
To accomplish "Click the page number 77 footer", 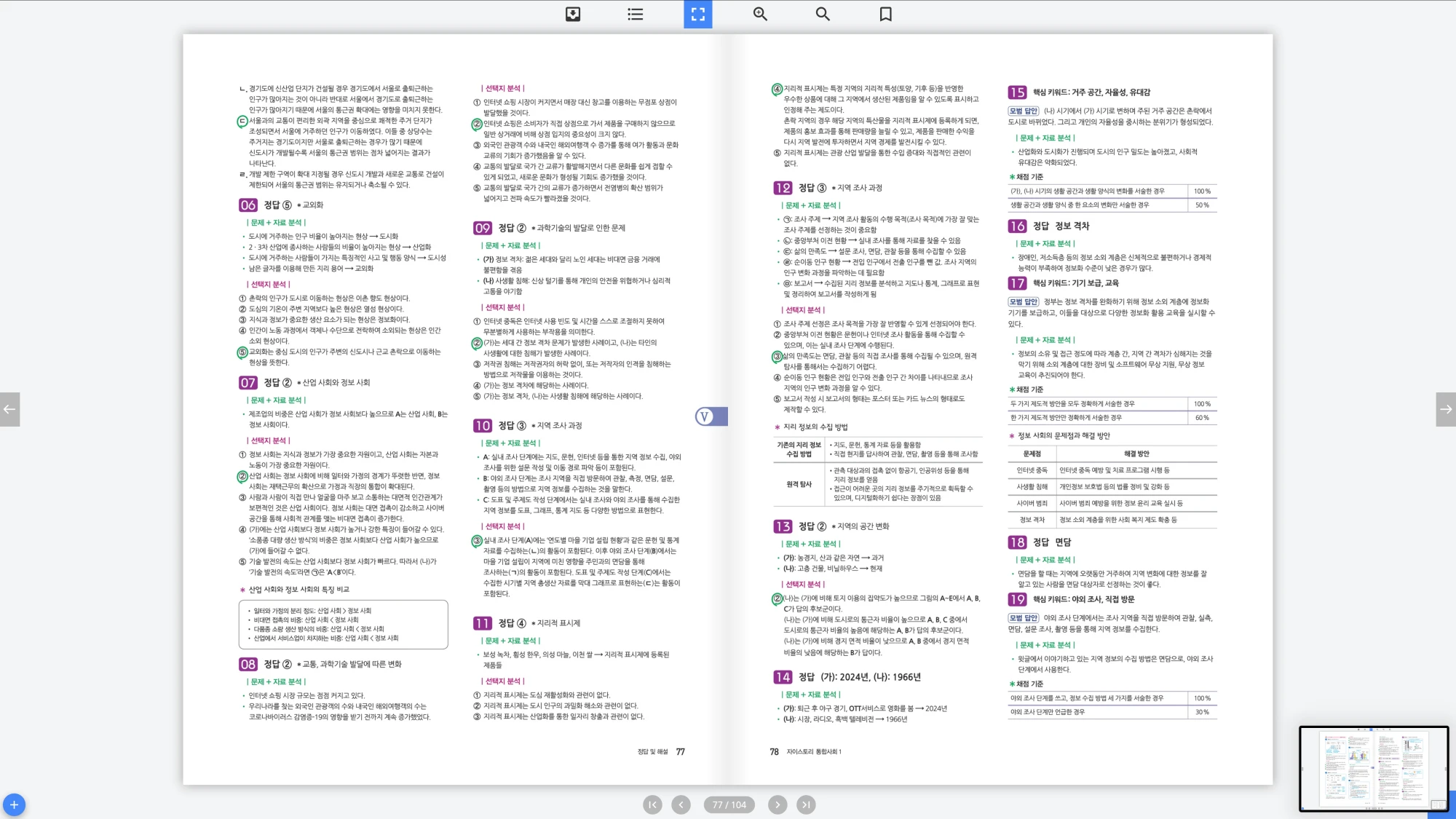I will tap(680, 752).
